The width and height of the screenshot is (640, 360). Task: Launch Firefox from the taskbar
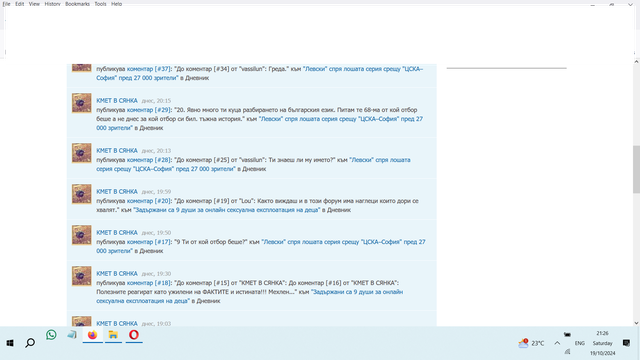pyautogui.click(x=93, y=335)
